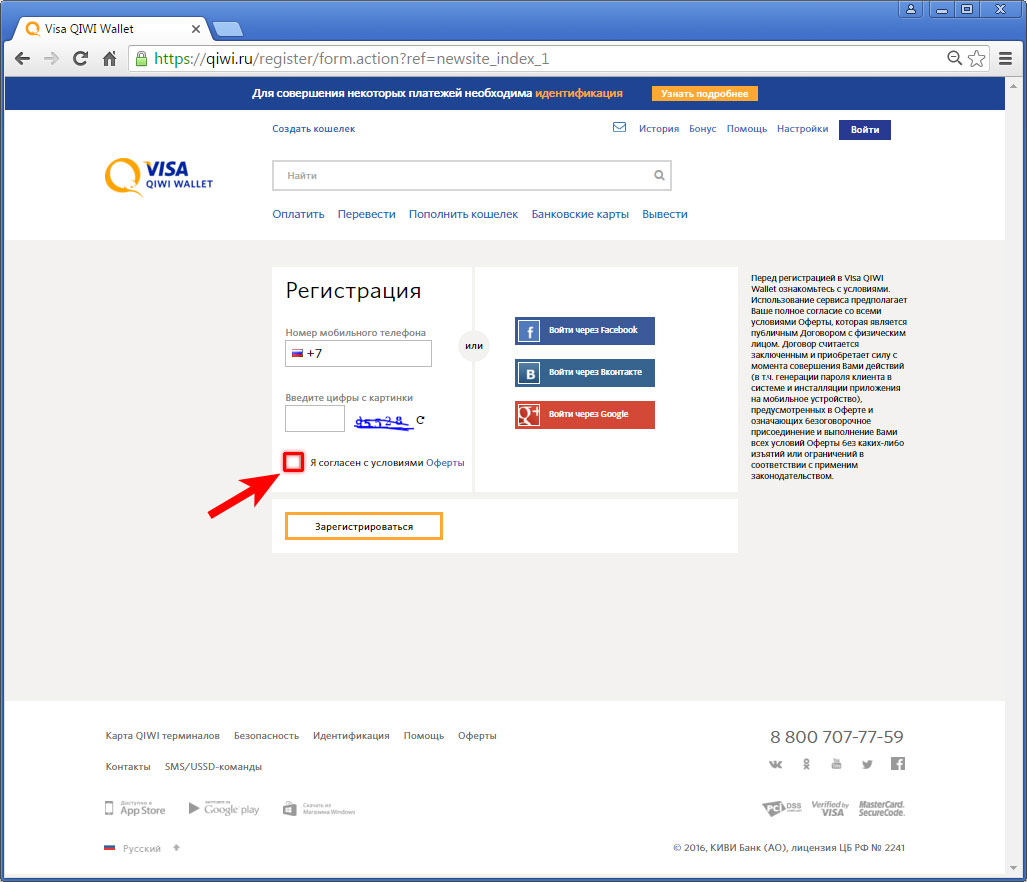The image size is (1027, 882).
Task: Click the green padlock security icon
Action: [x=141, y=59]
